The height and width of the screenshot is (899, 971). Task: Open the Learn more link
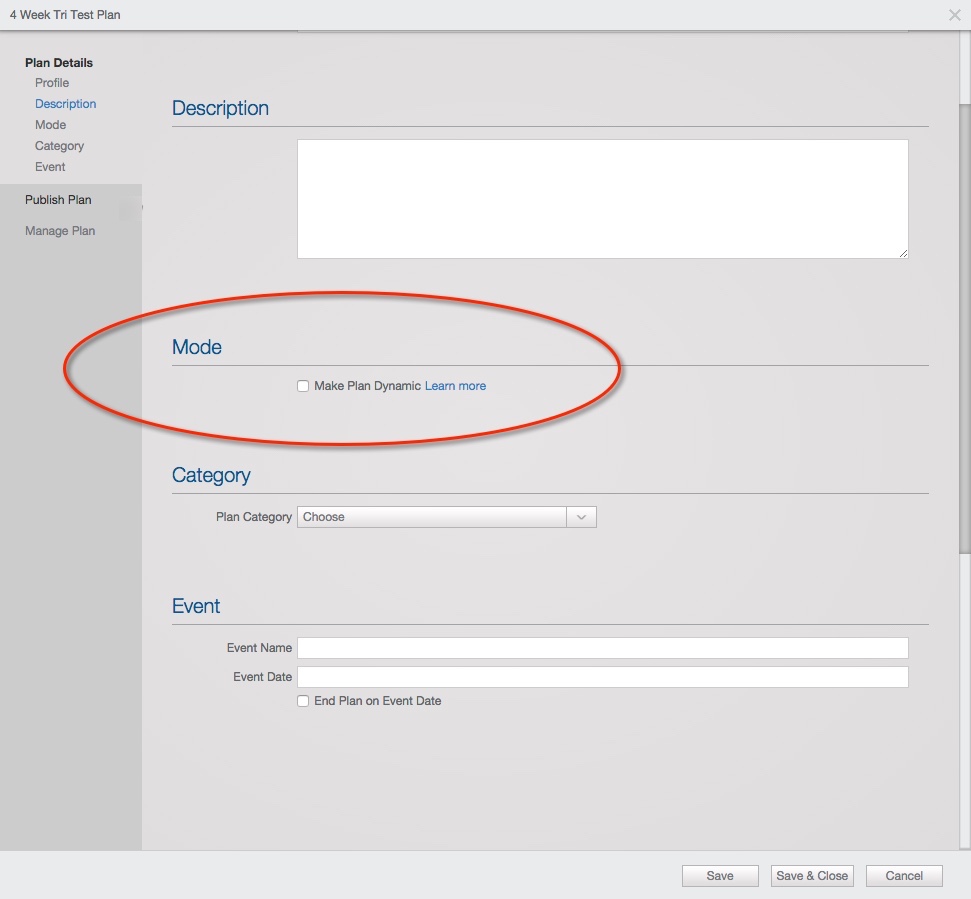[455, 386]
